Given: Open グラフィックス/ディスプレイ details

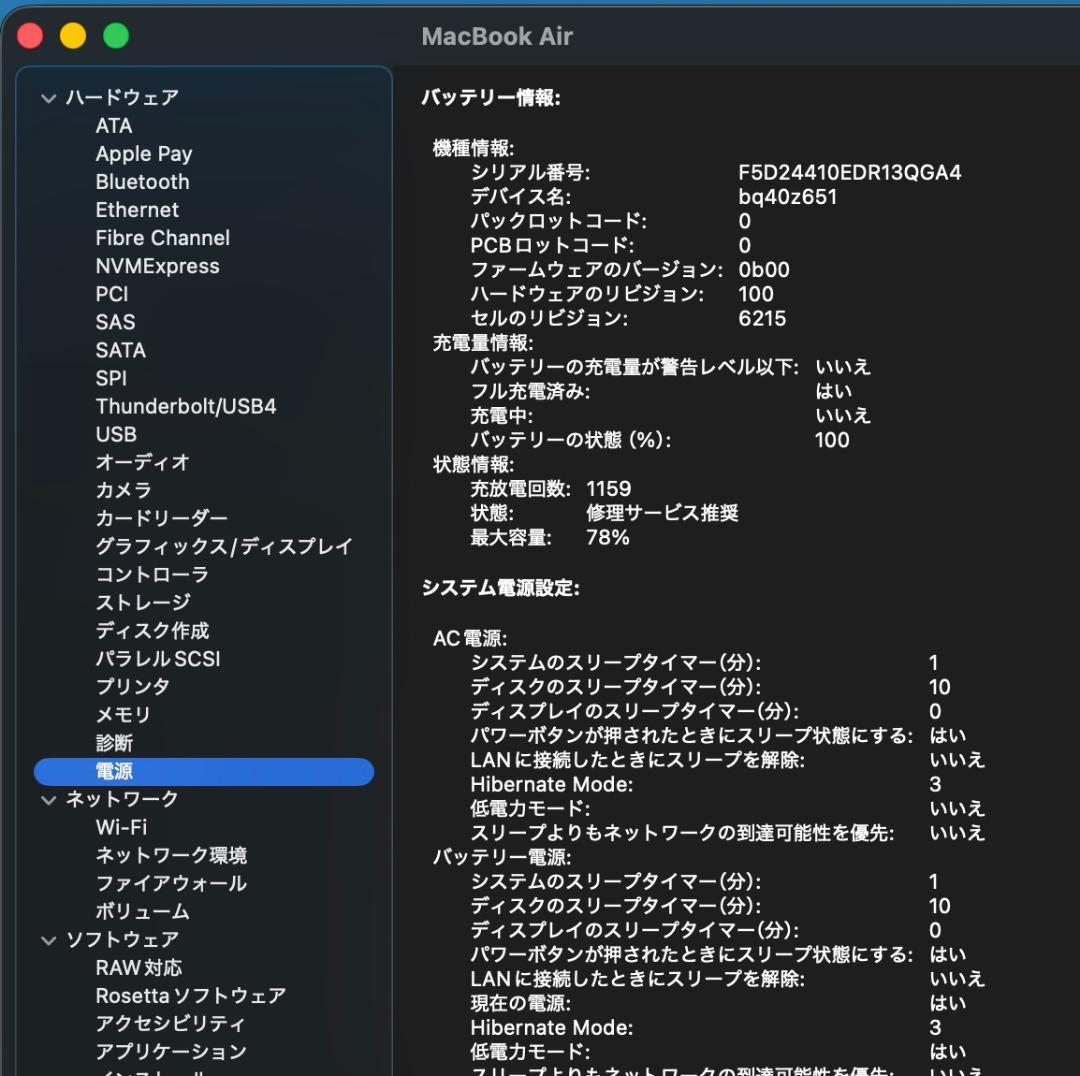Looking at the screenshot, I should coord(224,546).
